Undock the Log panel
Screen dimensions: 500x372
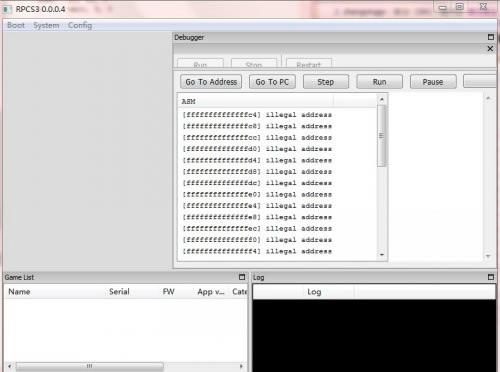491,277
